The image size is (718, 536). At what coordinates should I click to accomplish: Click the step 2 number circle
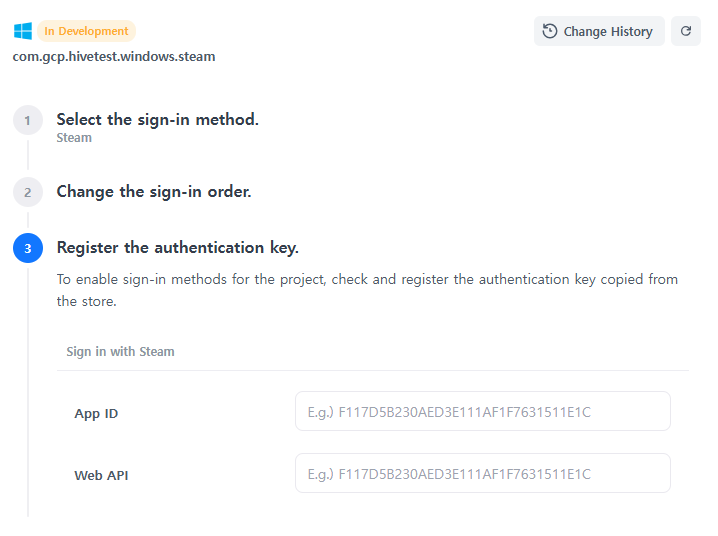pos(28,192)
